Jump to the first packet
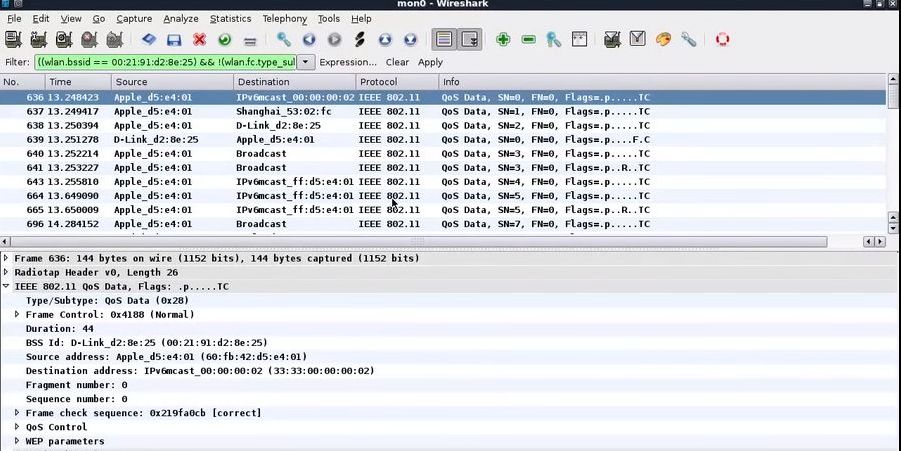Image resolution: width=901 pixels, height=451 pixels. [x=385, y=40]
